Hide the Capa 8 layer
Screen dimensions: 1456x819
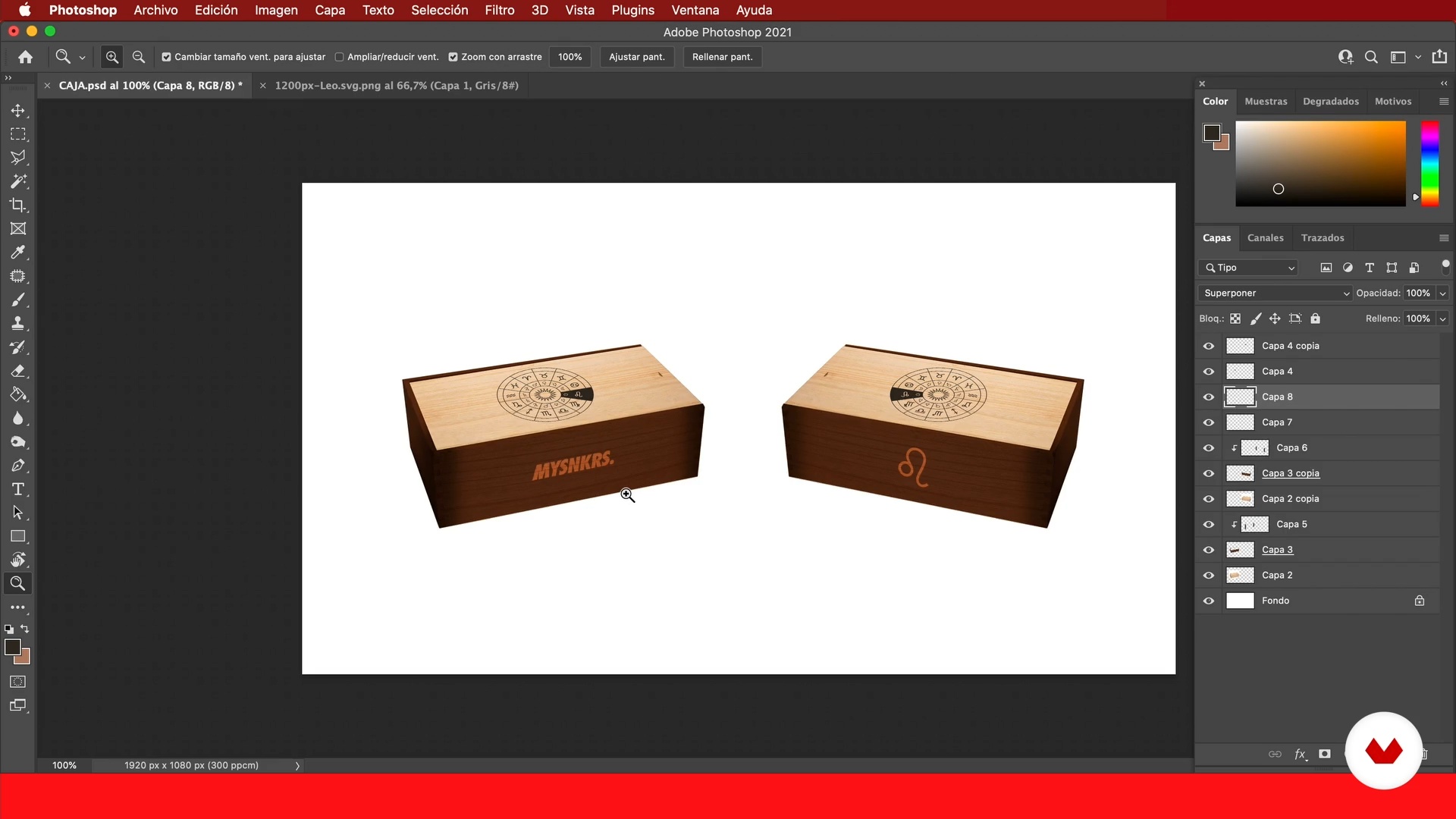click(x=1209, y=397)
